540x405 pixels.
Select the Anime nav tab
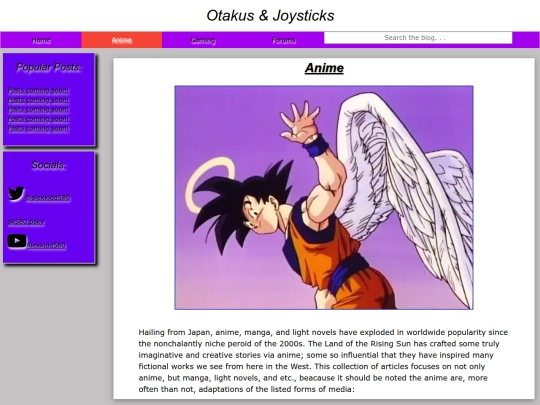[x=122, y=40]
